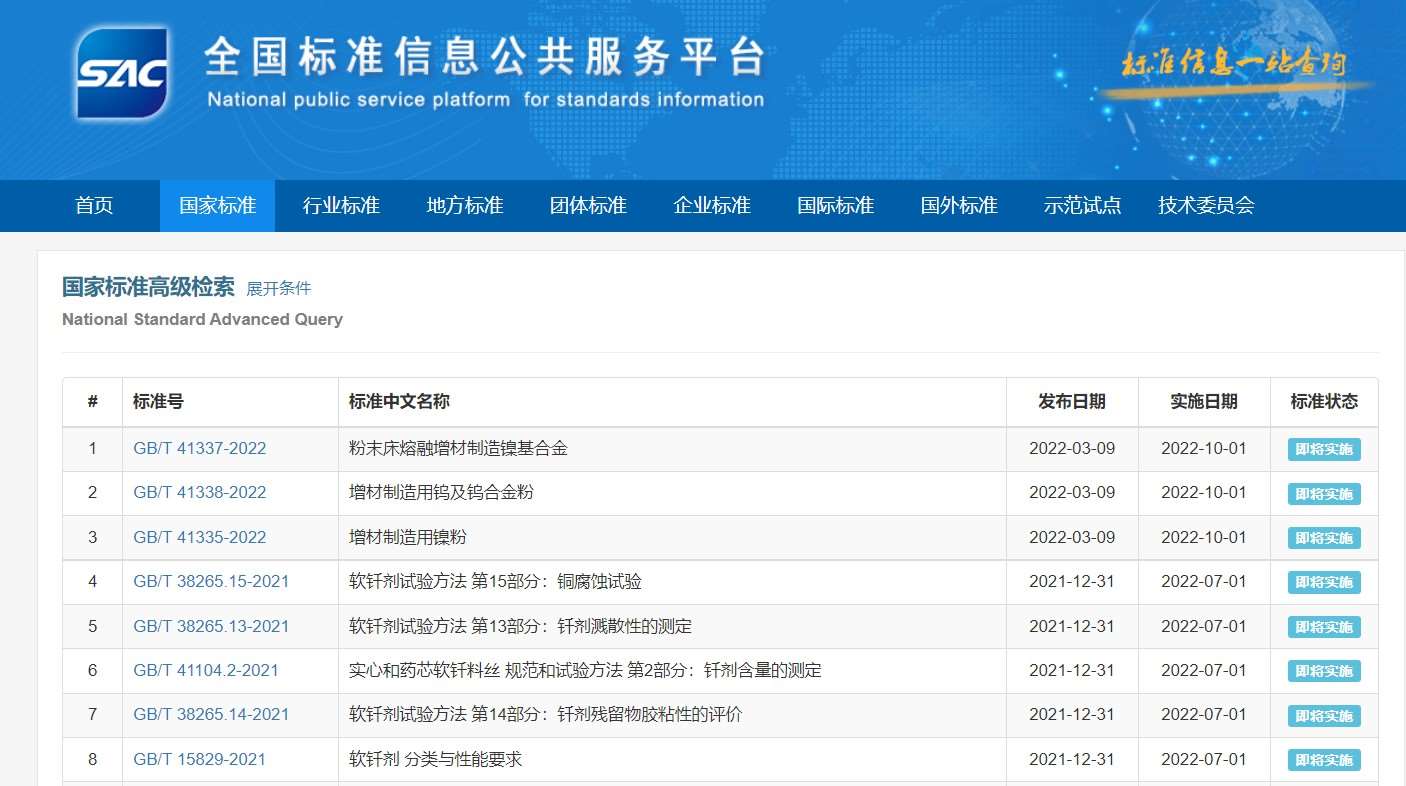
Task: Click the 标准状态 column header
Action: click(1324, 402)
